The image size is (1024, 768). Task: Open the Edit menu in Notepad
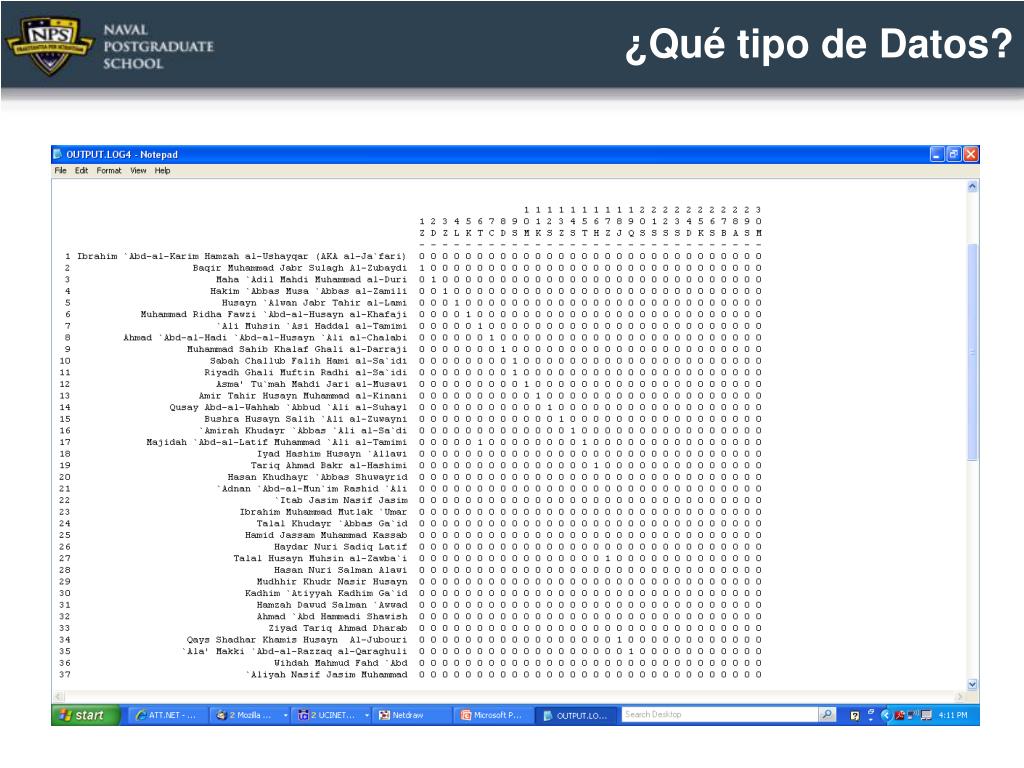click(x=81, y=170)
